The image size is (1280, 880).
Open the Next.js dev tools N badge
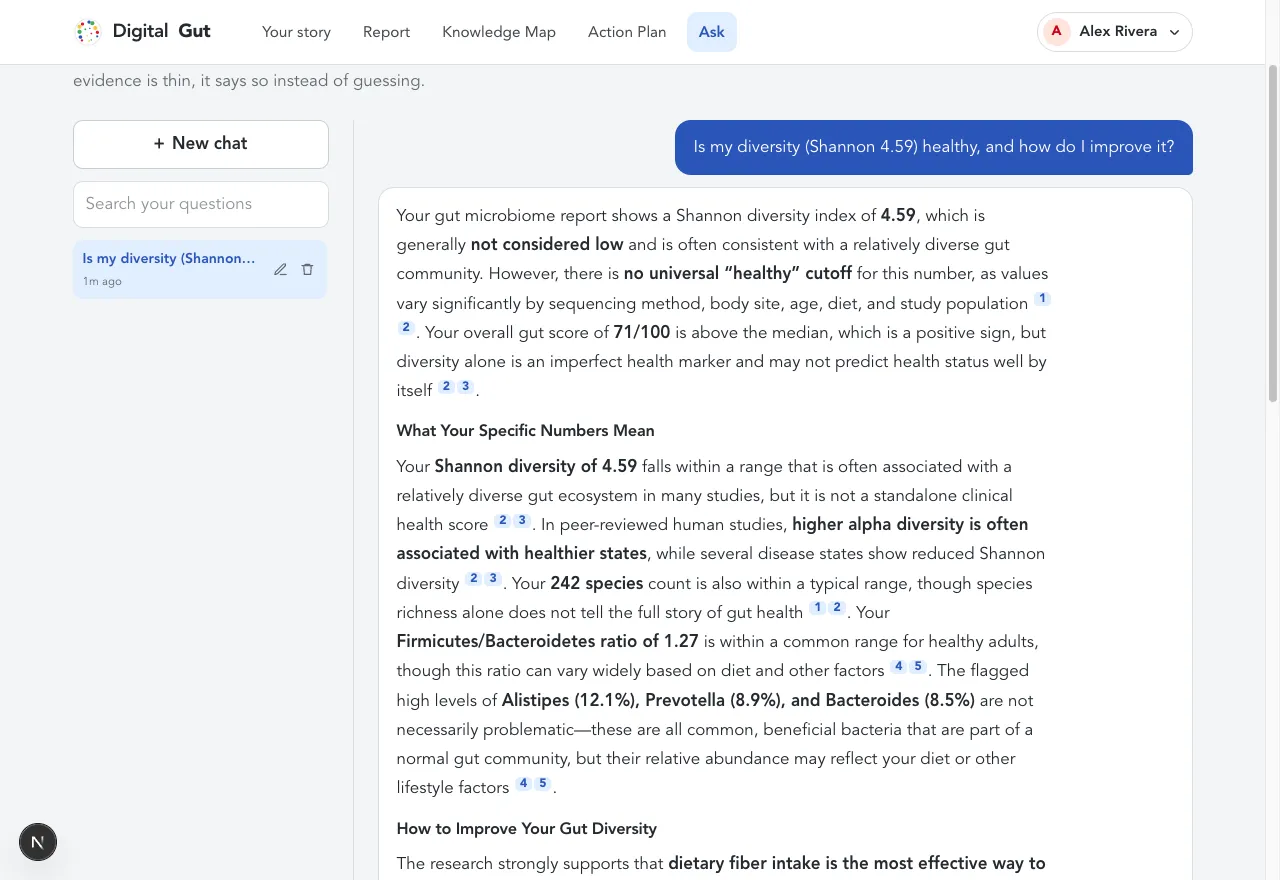[x=38, y=842]
